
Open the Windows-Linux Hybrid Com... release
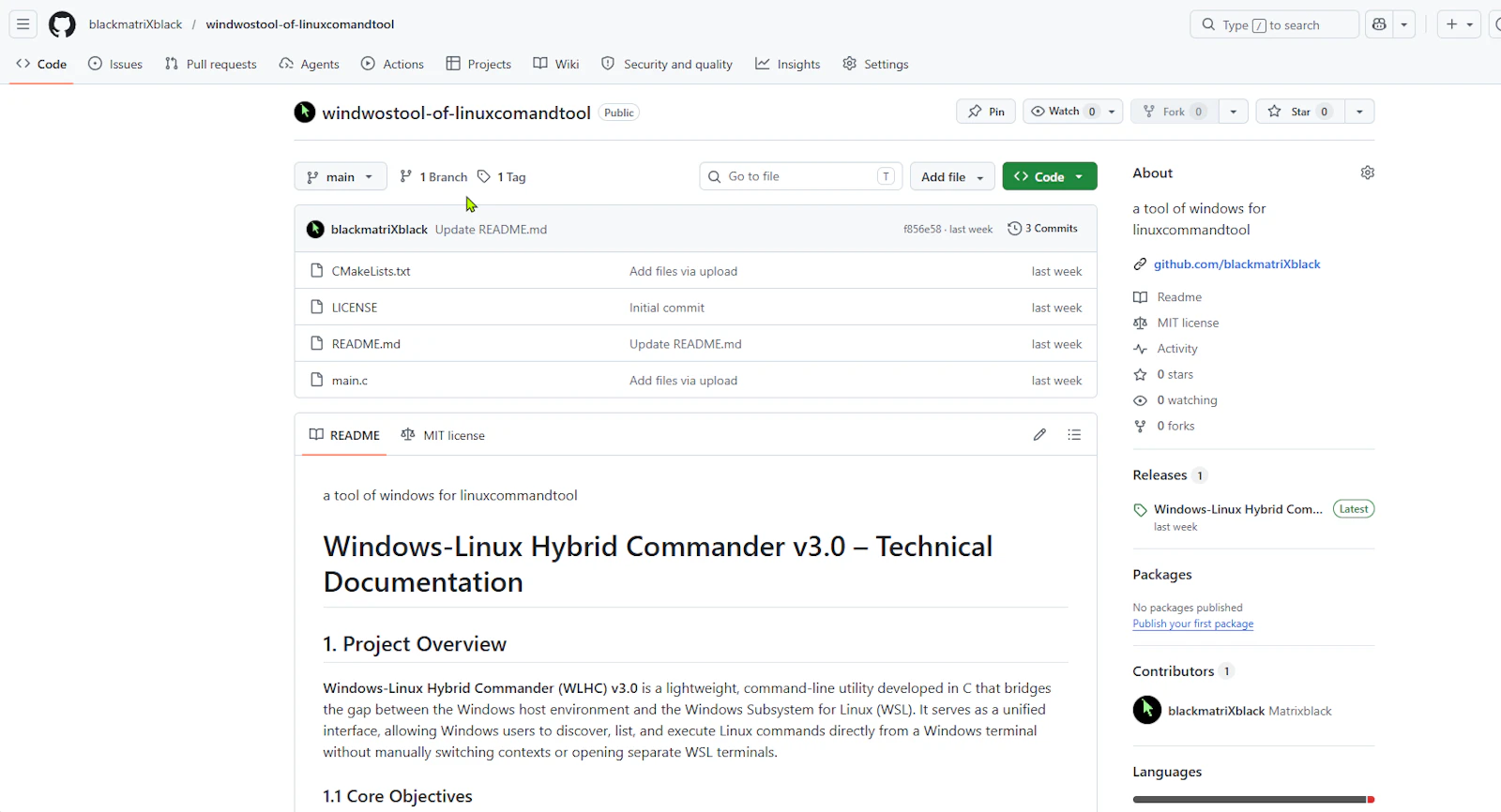click(x=1238, y=509)
